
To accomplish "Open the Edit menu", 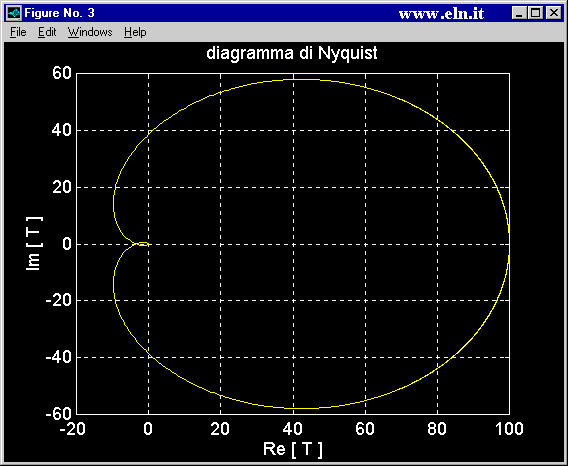I will (47, 32).
